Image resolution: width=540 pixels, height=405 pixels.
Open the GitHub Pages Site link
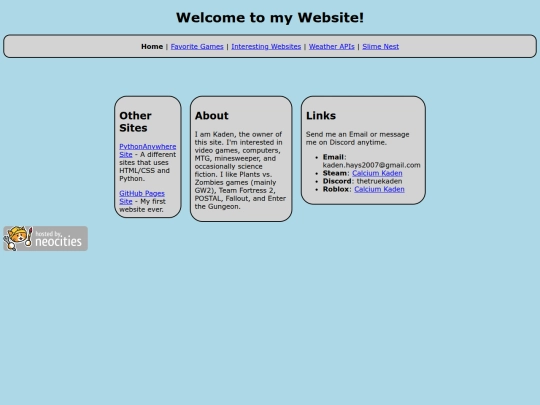coord(142,197)
